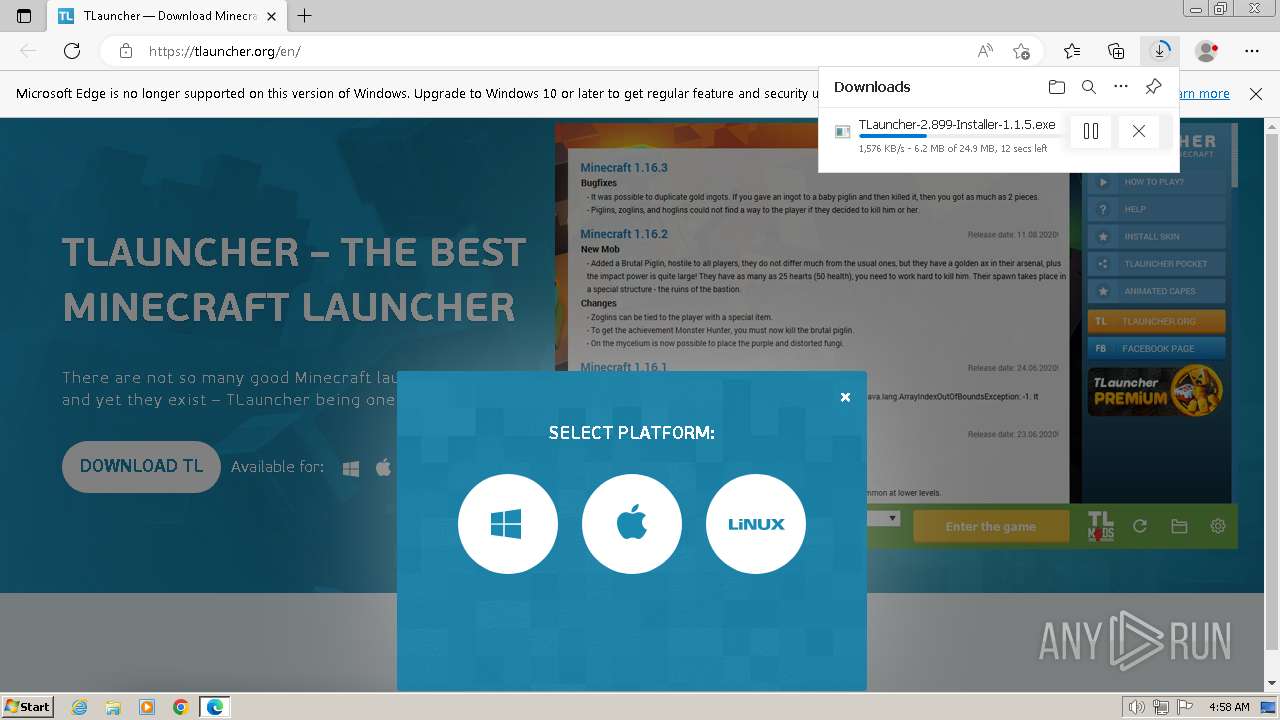Click the 4:58 AM taskbar clock

(x=1229, y=707)
